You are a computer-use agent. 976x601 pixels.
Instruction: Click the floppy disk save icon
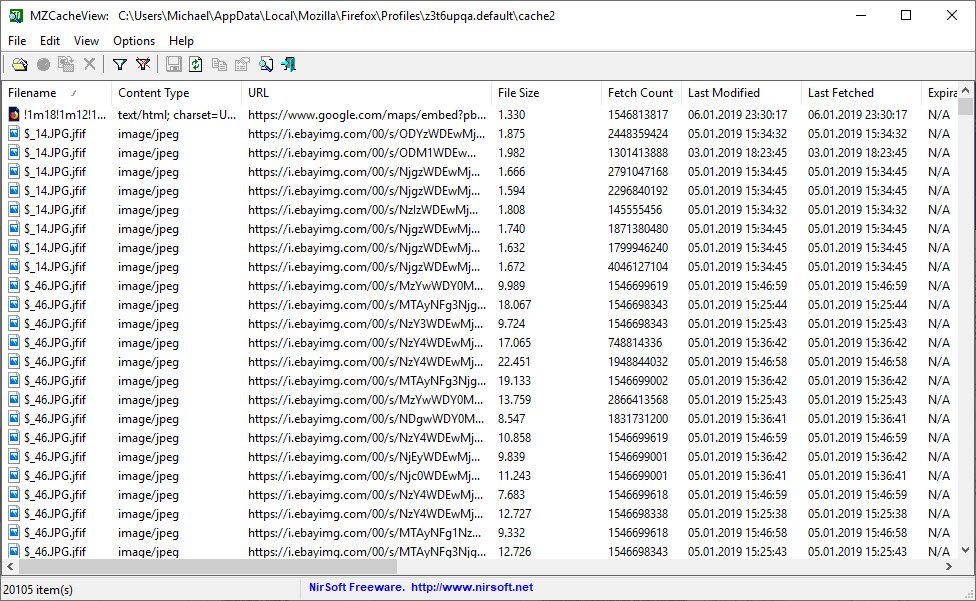pos(174,64)
